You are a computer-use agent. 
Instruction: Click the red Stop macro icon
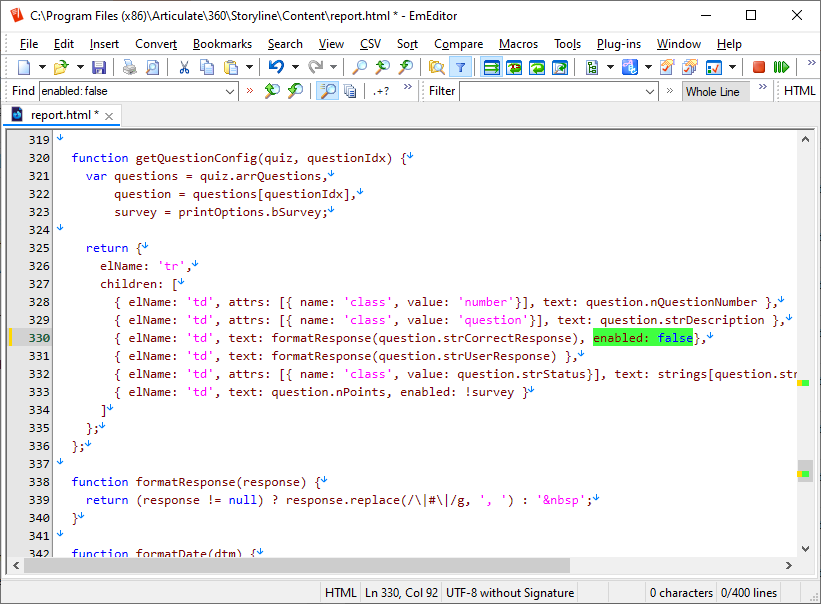point(759,67)
